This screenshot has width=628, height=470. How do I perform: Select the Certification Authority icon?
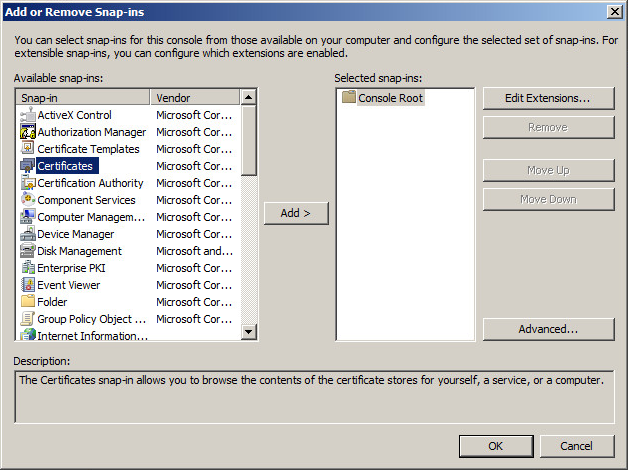point(27,183)
